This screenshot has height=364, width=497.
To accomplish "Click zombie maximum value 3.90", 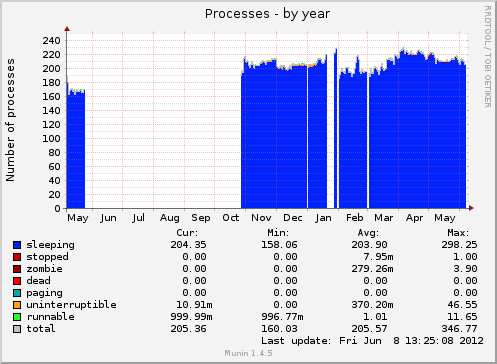I will (465, 269).
